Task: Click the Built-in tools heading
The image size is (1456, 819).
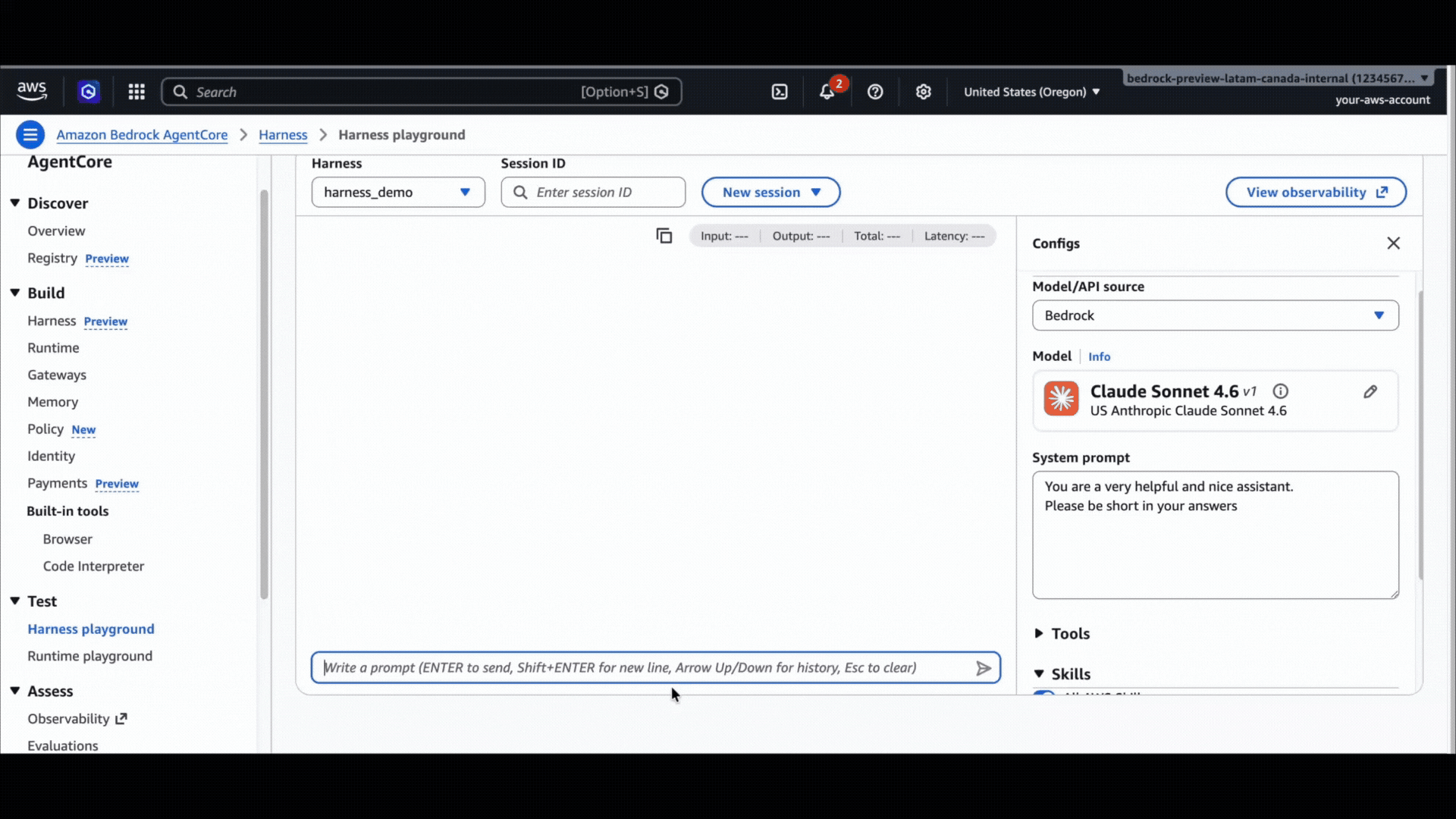Action: click(67, 511)
